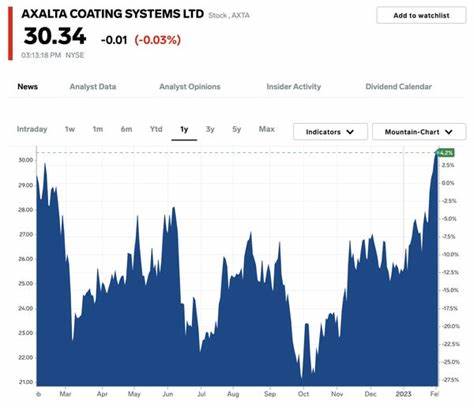Select the 1m chart range
This screenshot has height=410, width=474.
click(98, 129)
